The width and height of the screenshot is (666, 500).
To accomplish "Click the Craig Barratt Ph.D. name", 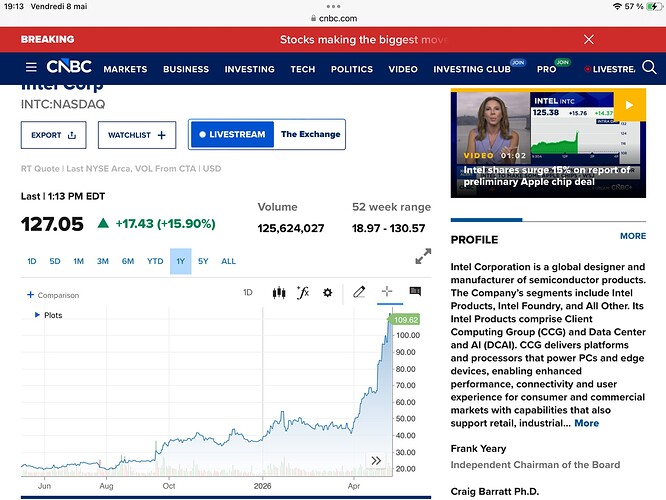I will tap(495, 492).
